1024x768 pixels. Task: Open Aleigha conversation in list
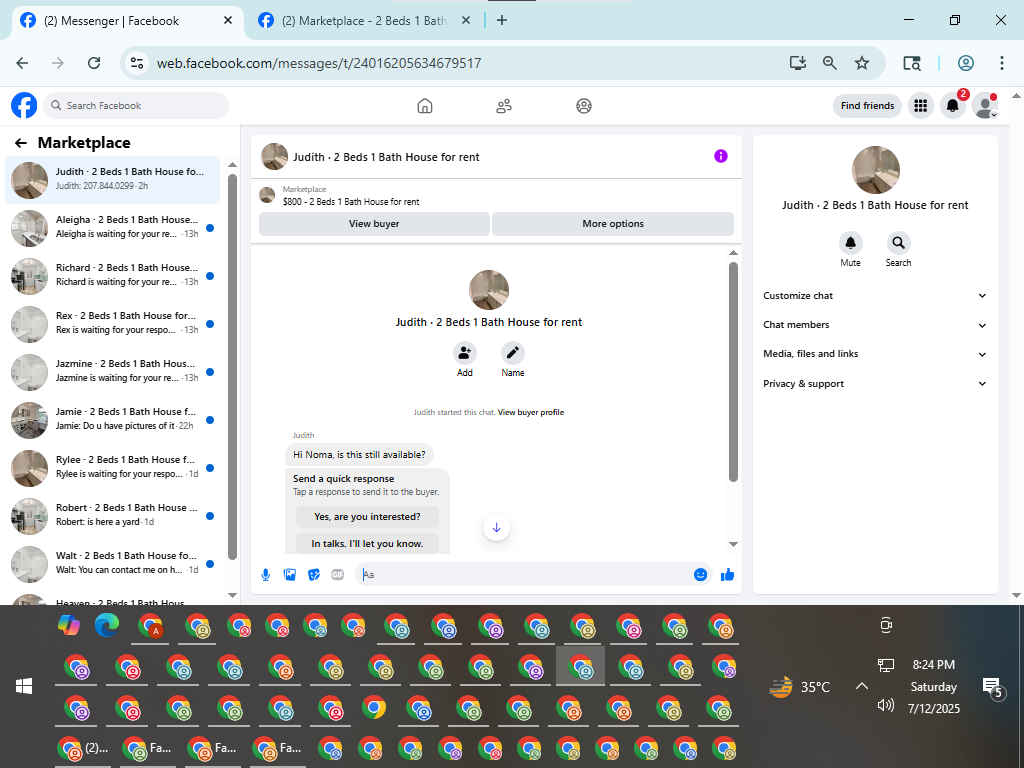point(112,228)
